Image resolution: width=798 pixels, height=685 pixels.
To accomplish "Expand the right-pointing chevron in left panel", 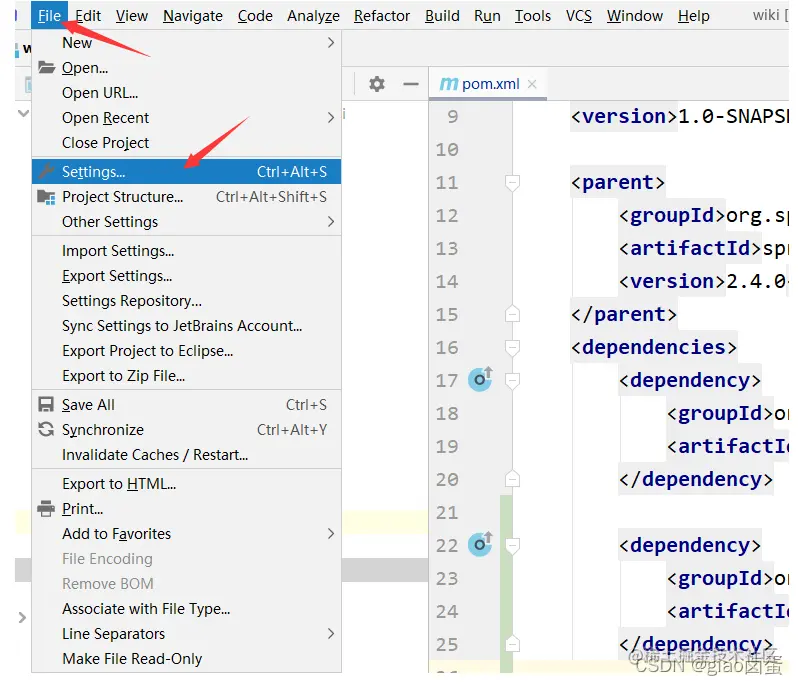I will [x=22, y=617].
